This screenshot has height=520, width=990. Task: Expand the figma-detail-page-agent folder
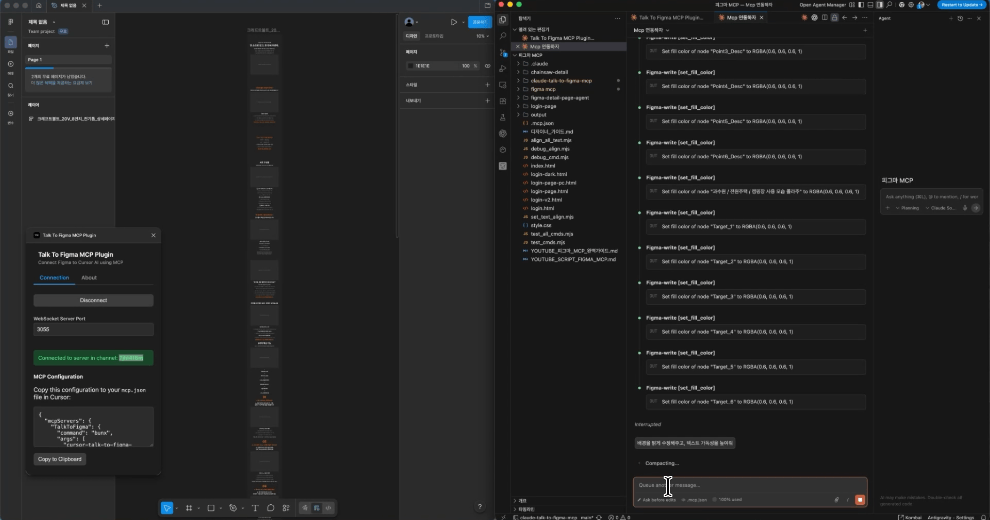pos(559,98)
